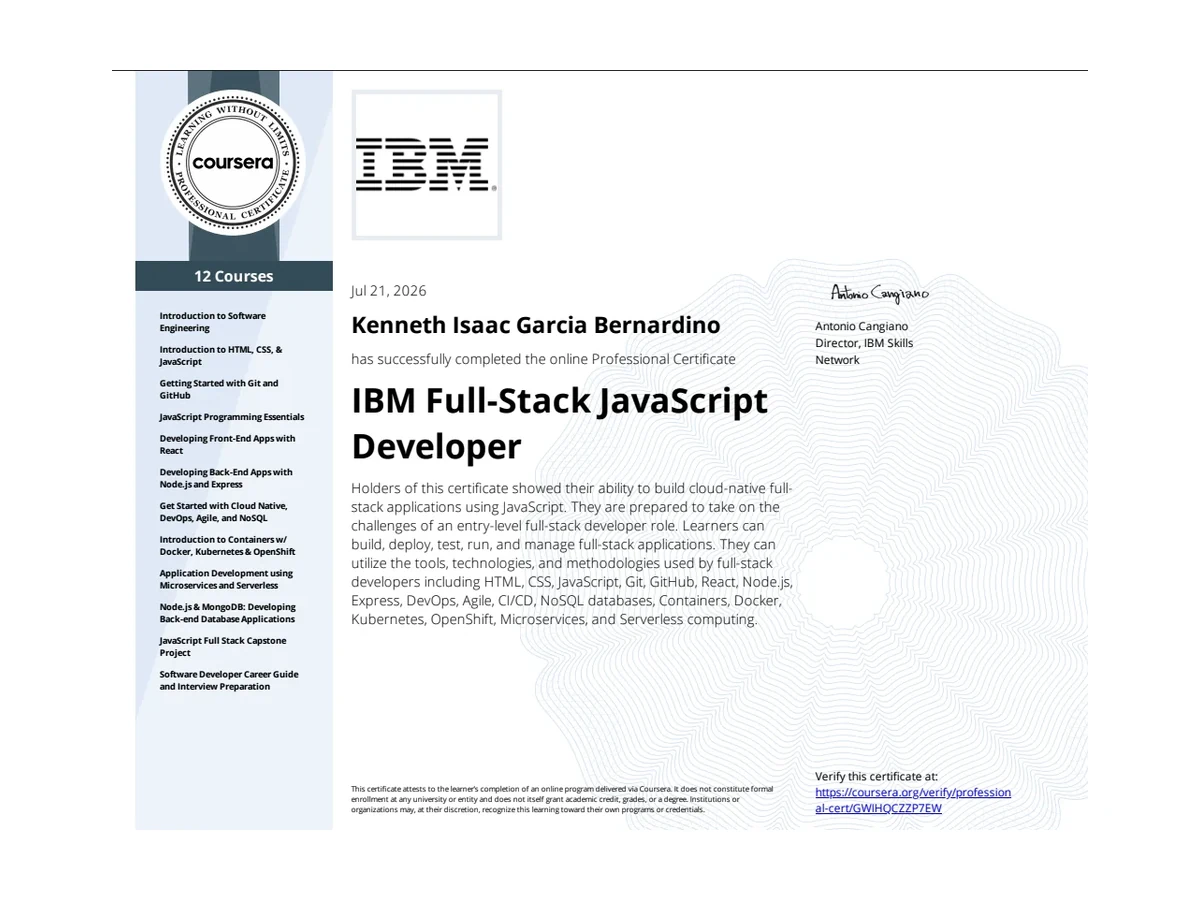Click 'Introduction to HTML, CSS, & JavaScript'

click(221, 356)
